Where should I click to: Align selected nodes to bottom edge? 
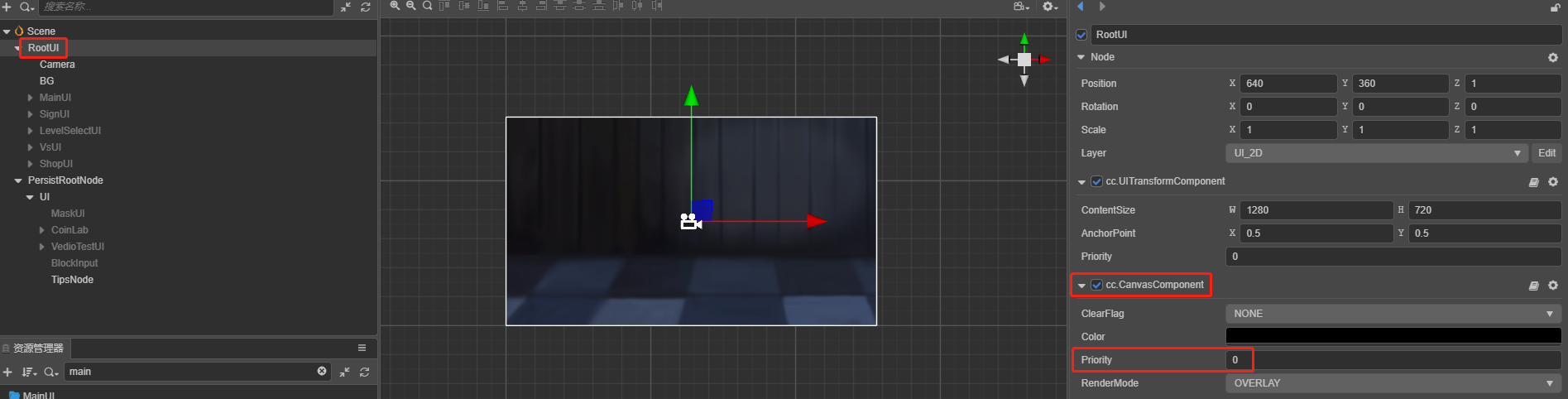click(483, 5)
